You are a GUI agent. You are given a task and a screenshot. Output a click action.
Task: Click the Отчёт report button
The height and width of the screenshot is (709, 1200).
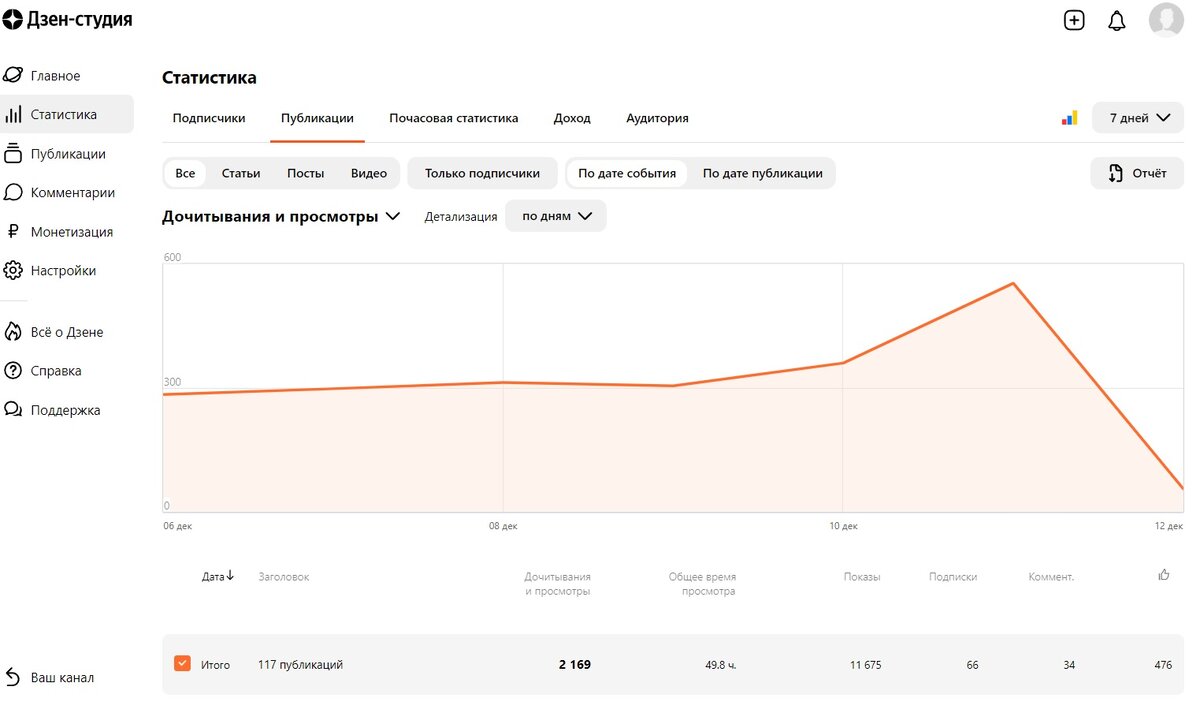1137,173
